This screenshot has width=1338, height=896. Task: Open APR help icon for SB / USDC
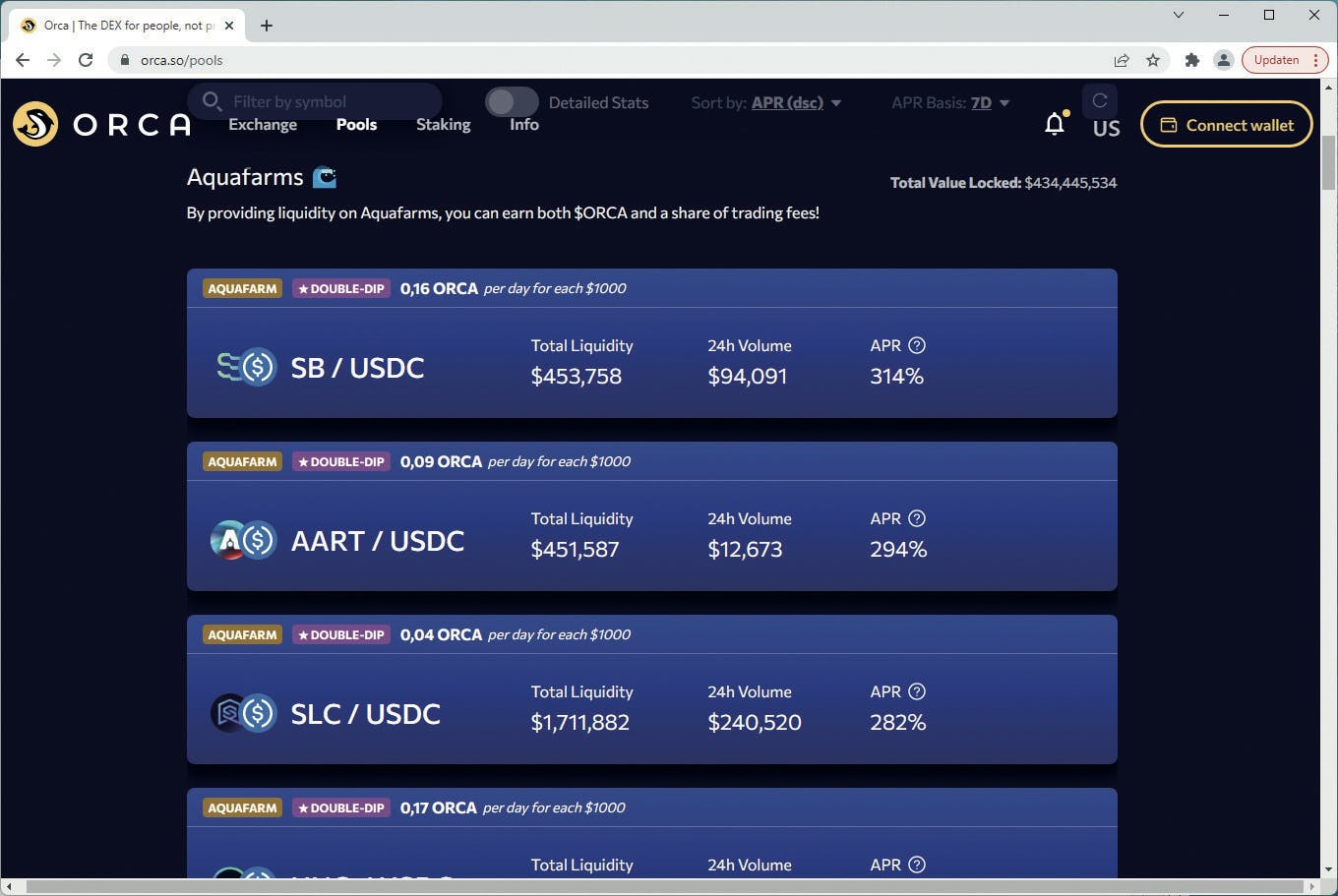(x=917, y=345)
